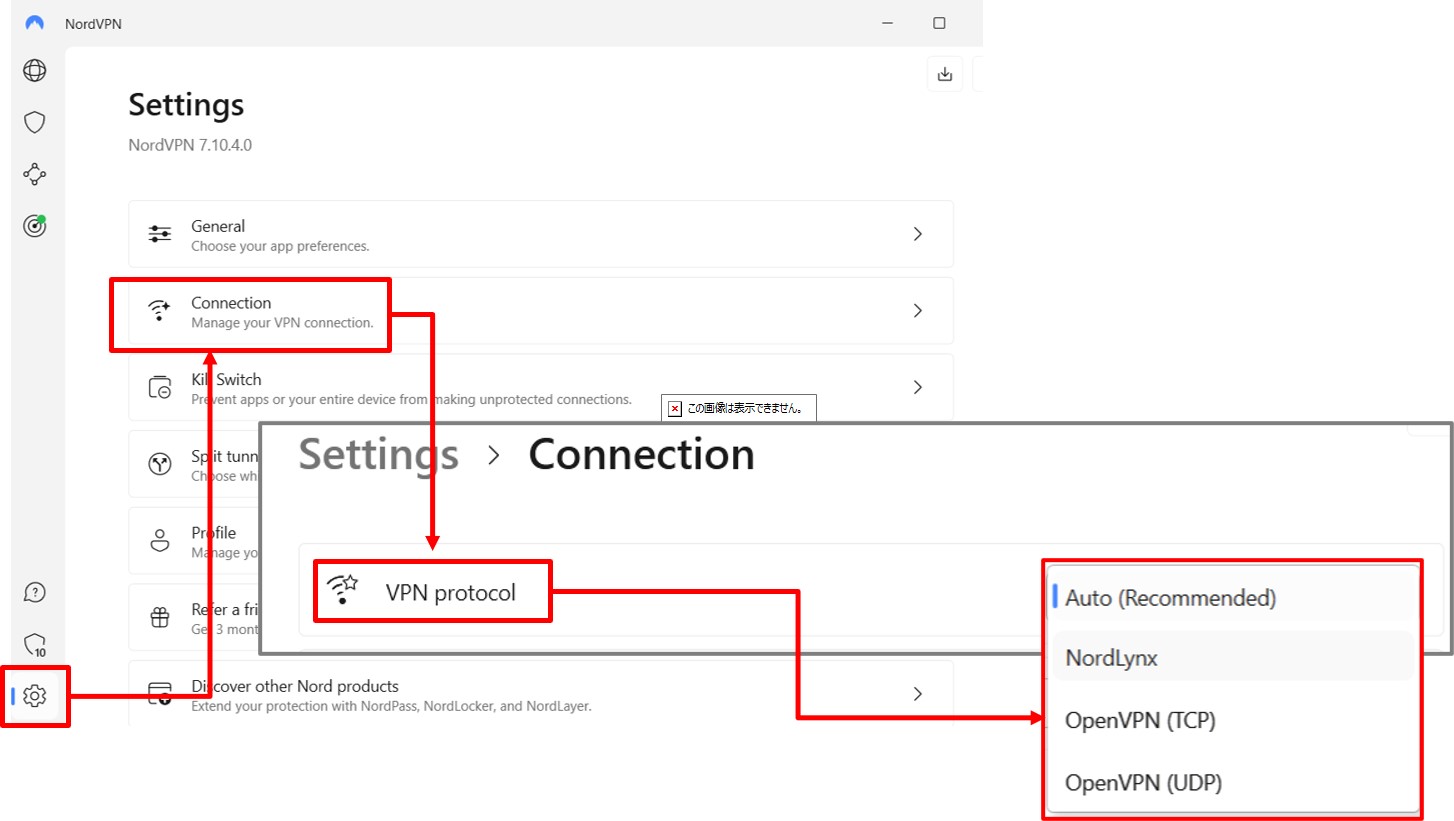The width and height of the screenshot is (1454, 821).
Task: Click the download icon button at top
Action: (x=944, y=74)
